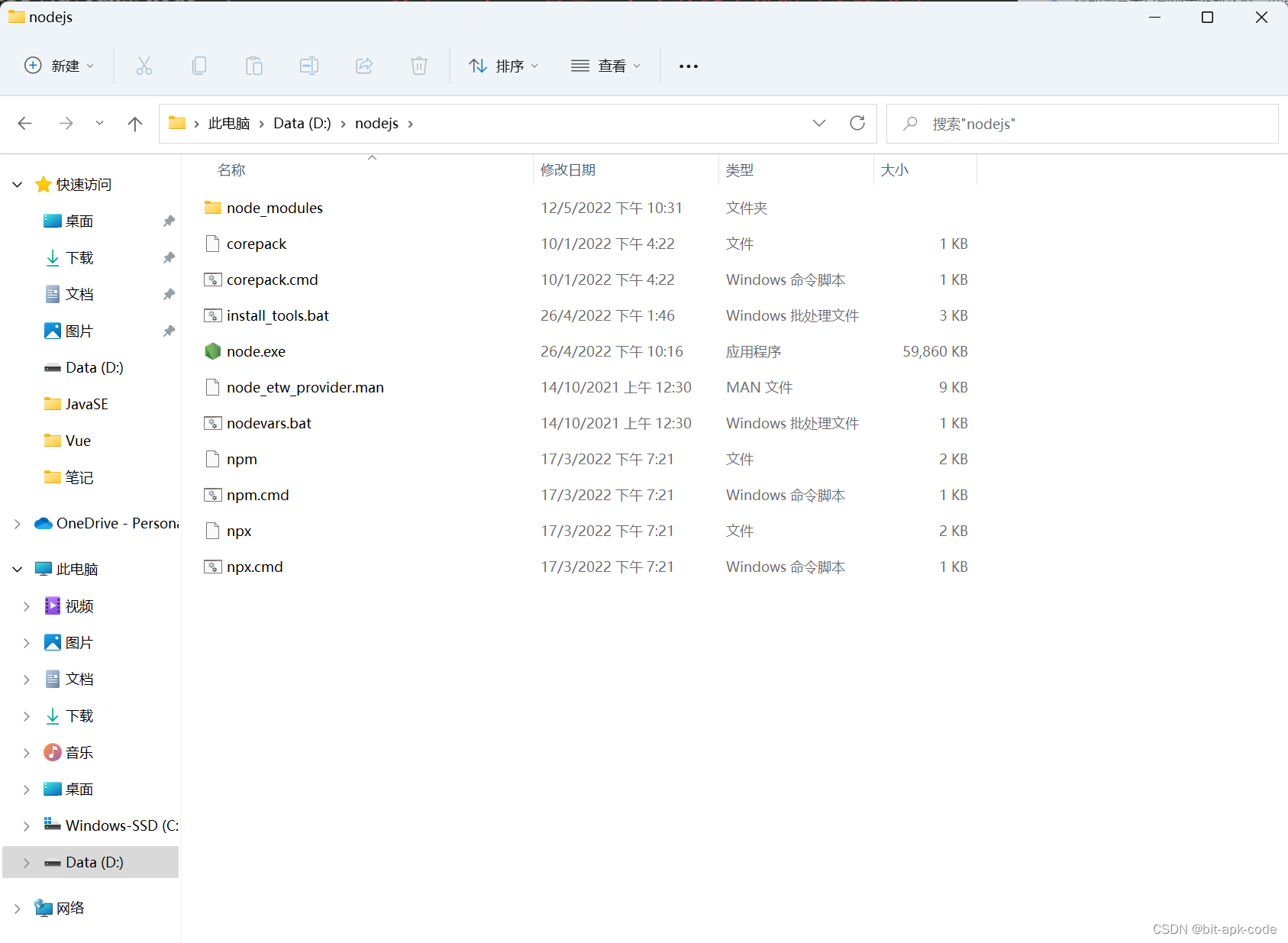
Task: Click the npx.cmd script file icon
Action: 213,567
